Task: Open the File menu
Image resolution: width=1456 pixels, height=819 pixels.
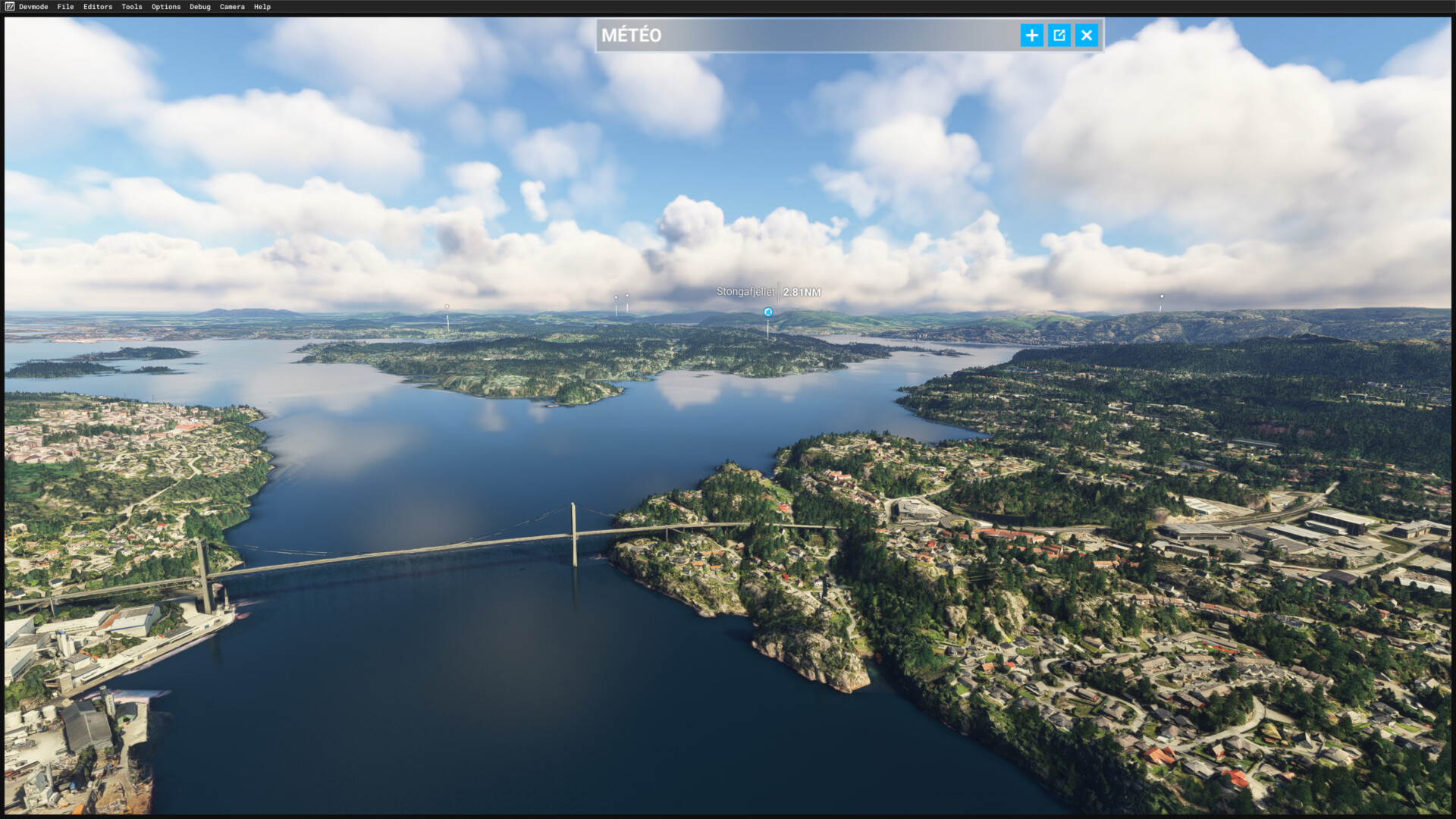Action: (x=65, y=7)
